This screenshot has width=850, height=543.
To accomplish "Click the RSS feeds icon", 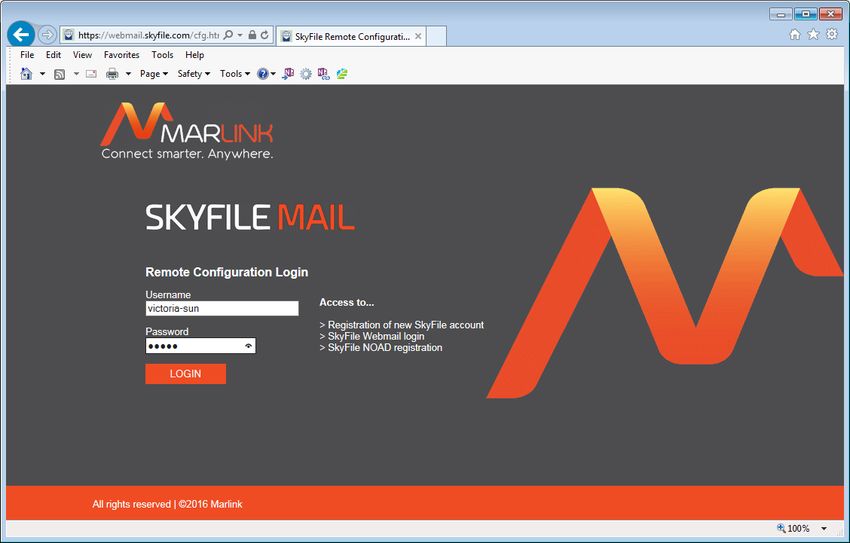I will point(60,74).
